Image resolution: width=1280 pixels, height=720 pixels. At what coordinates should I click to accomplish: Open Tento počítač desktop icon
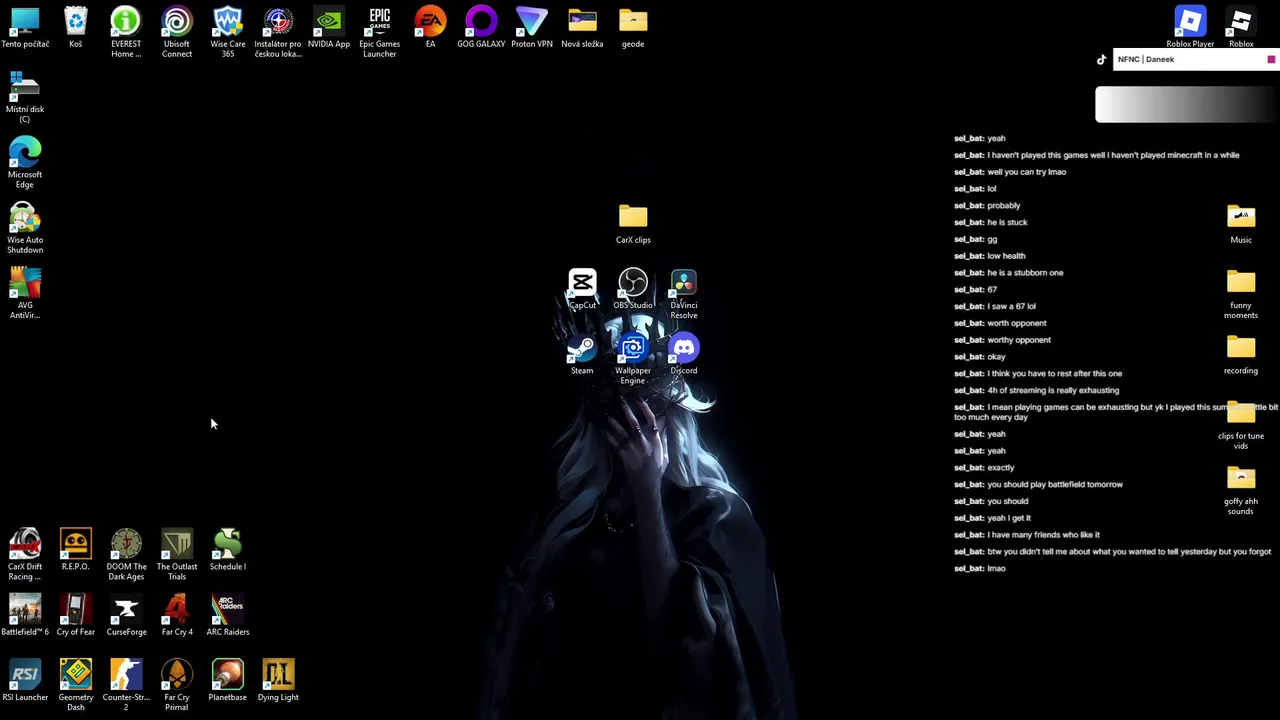tap(25, 28)
